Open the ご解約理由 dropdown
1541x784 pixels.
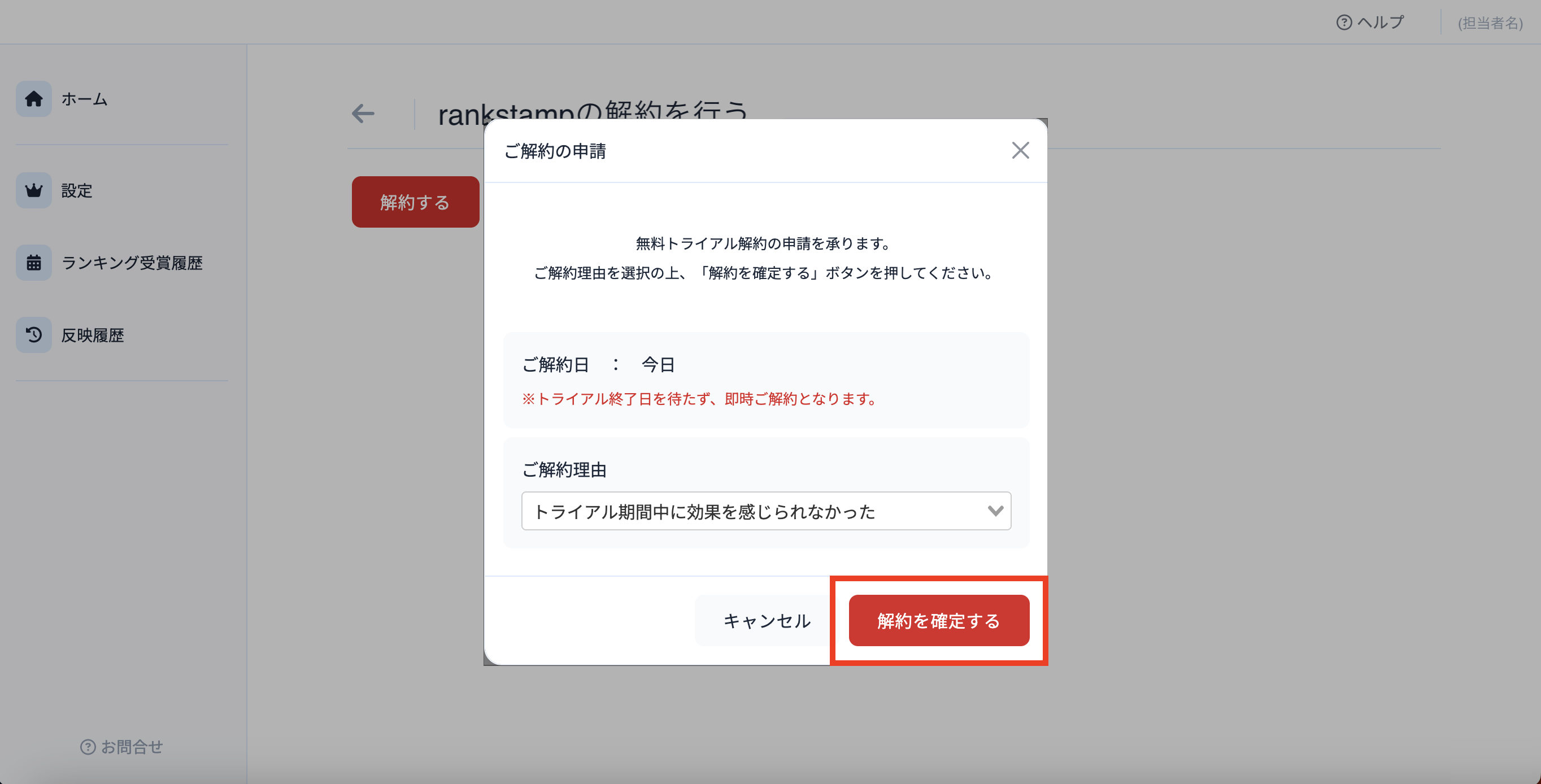click(766, 511)
